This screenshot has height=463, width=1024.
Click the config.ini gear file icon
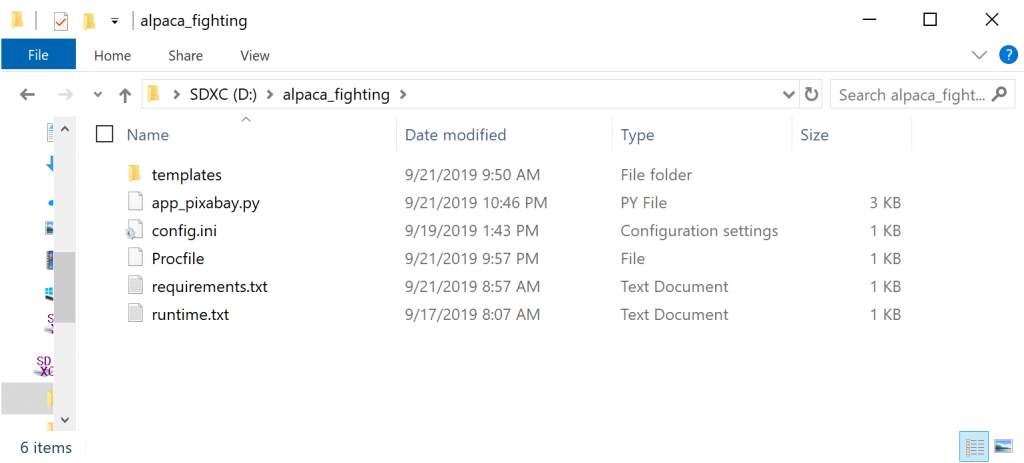pyautogui.click(x=136, y=231)
